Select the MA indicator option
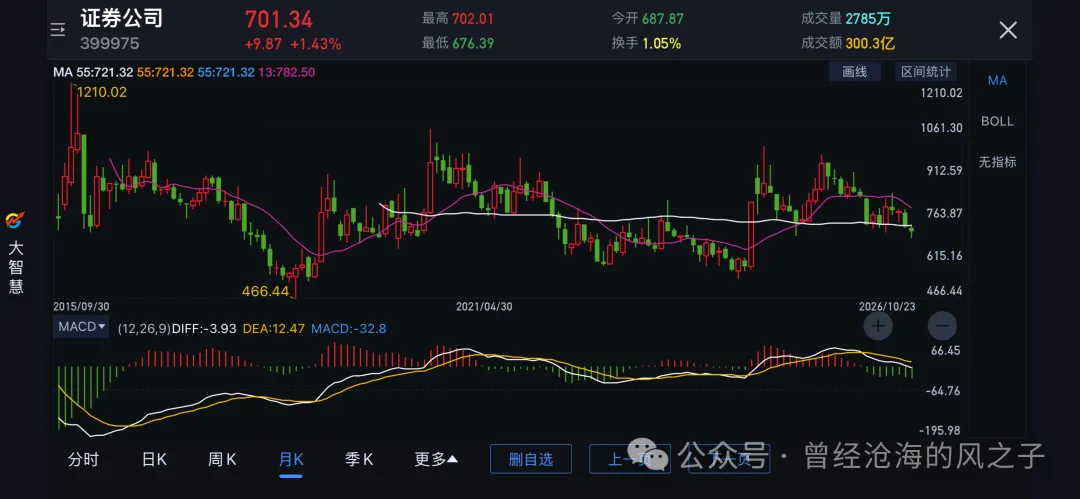 point(997,81)
